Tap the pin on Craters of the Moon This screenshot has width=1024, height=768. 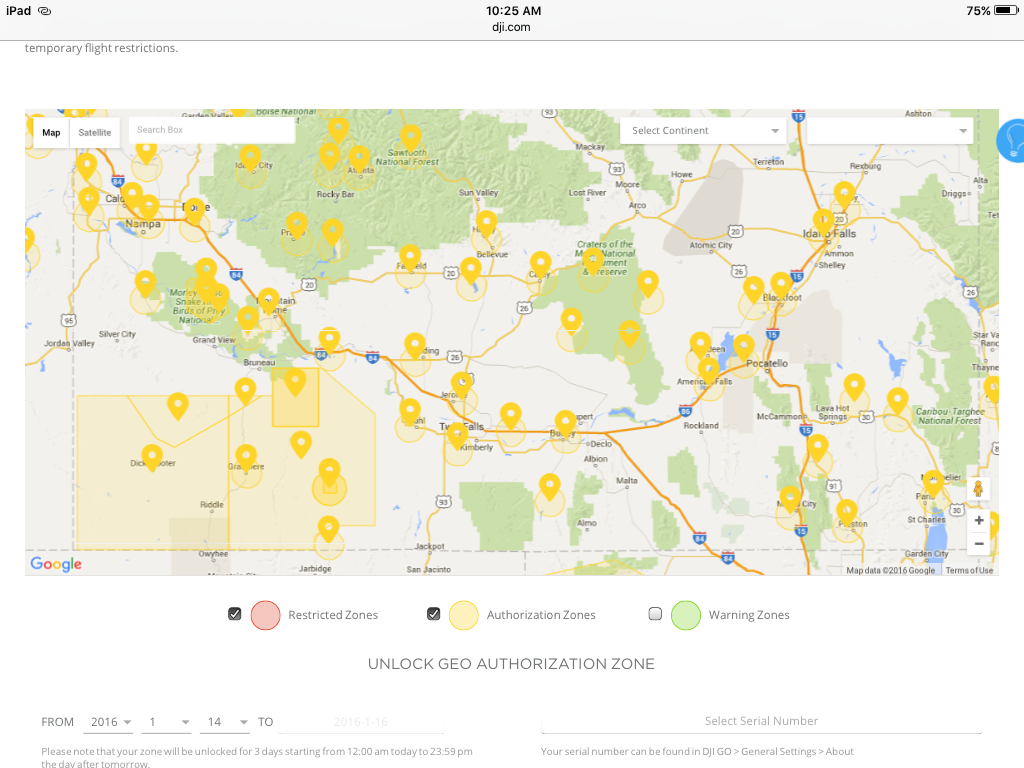(x=593, y=260)
